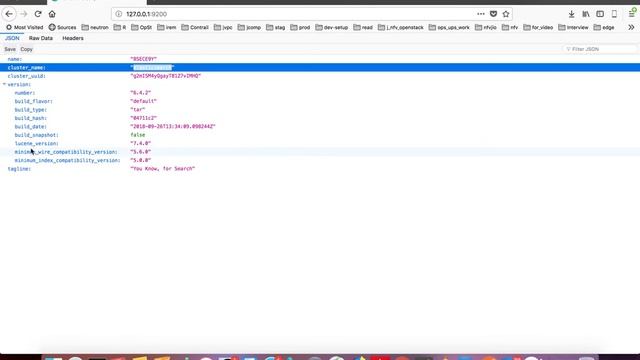Open the nfv bookmarks folder
Viewport: 640px width, 360px height.
coord(510,27)
